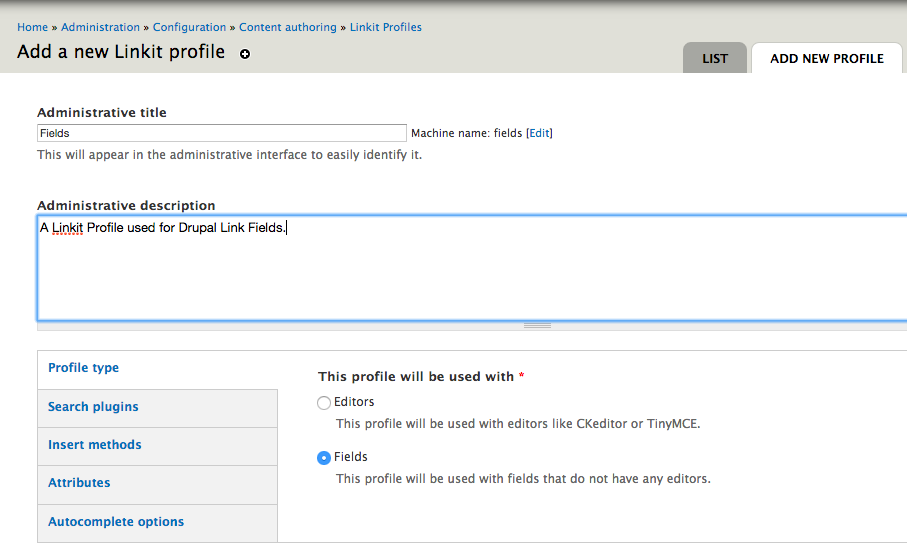This screenshot has width=907, height=549.
Task: Open Autocomplete options settings tab
Action: pyautogui.click(x=116, y=522)
